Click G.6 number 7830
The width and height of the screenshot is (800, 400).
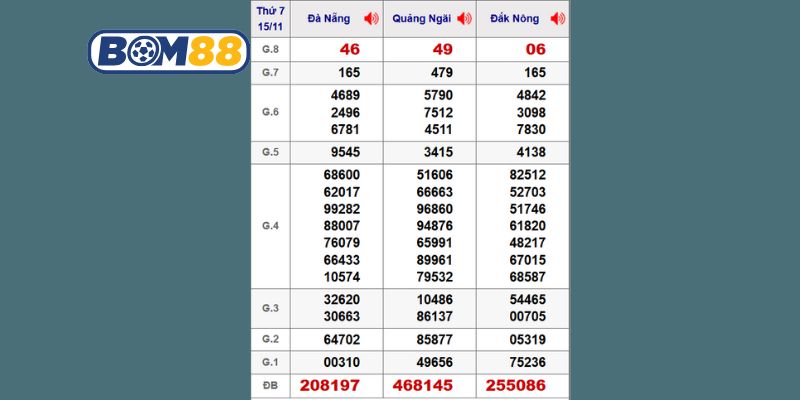[x=531, y=129]
